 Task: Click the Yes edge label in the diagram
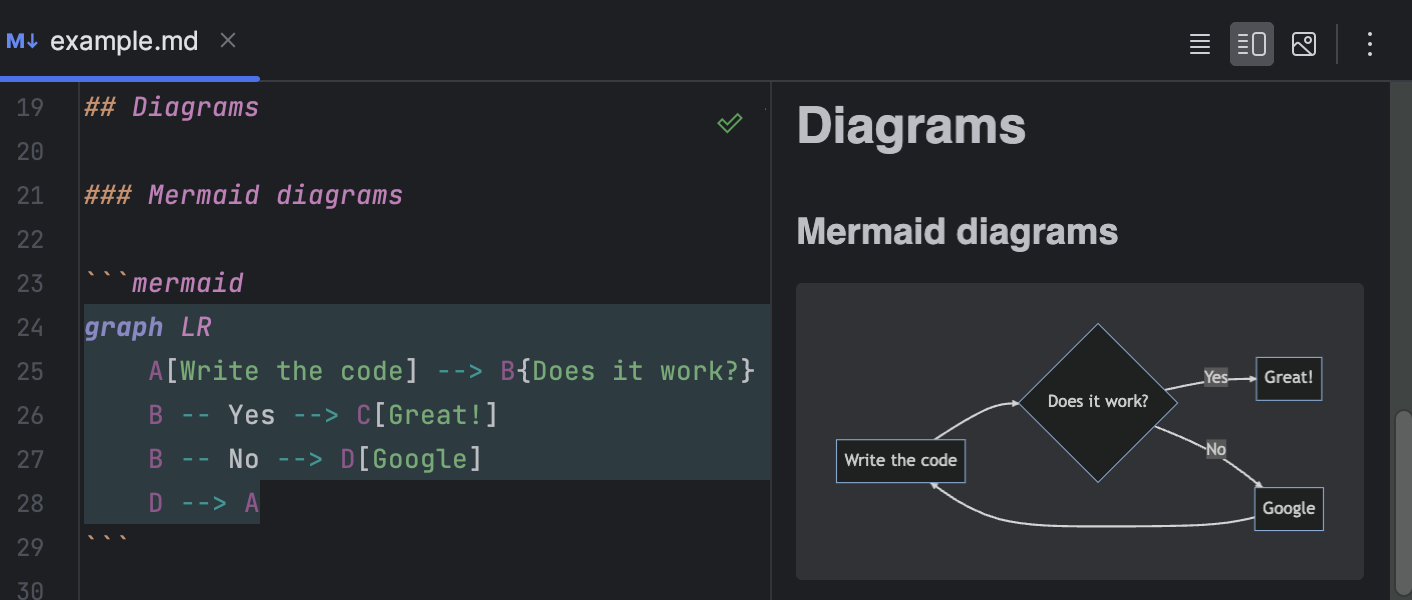pyautogui.click(x=1215, y=377)
